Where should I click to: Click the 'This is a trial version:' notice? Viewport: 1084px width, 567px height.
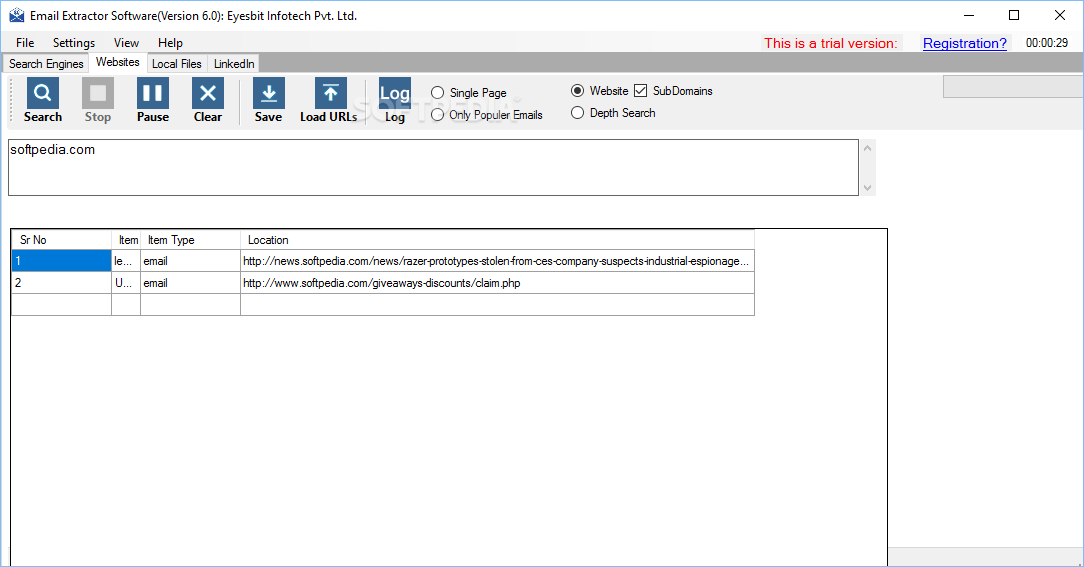coord(831,43)
